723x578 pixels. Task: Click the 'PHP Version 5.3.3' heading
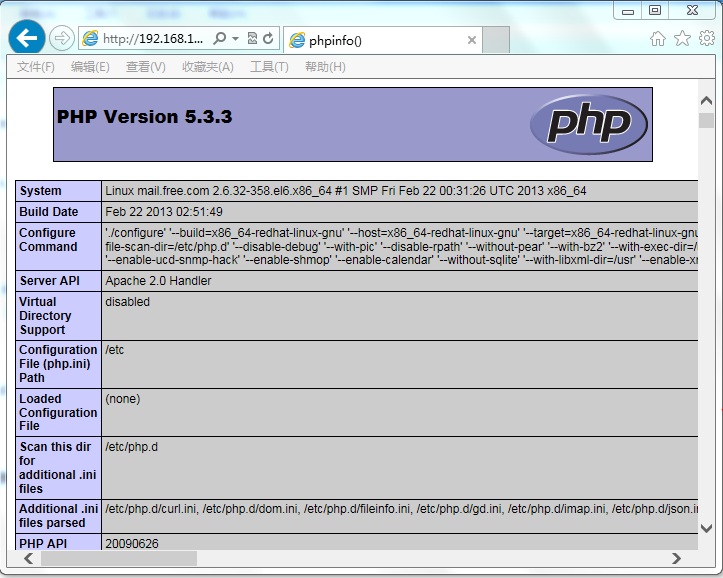click(x=144, y=117)
